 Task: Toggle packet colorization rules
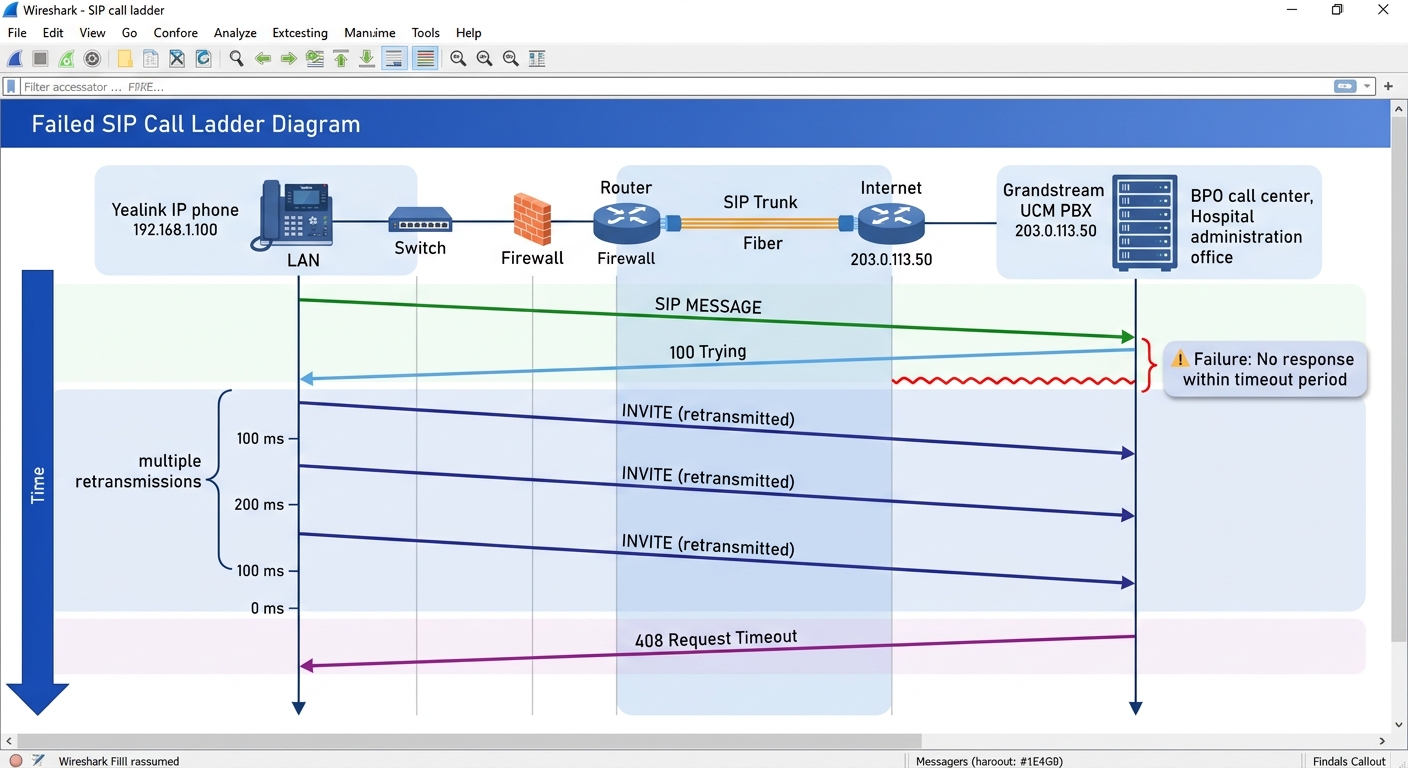point(425,59)
